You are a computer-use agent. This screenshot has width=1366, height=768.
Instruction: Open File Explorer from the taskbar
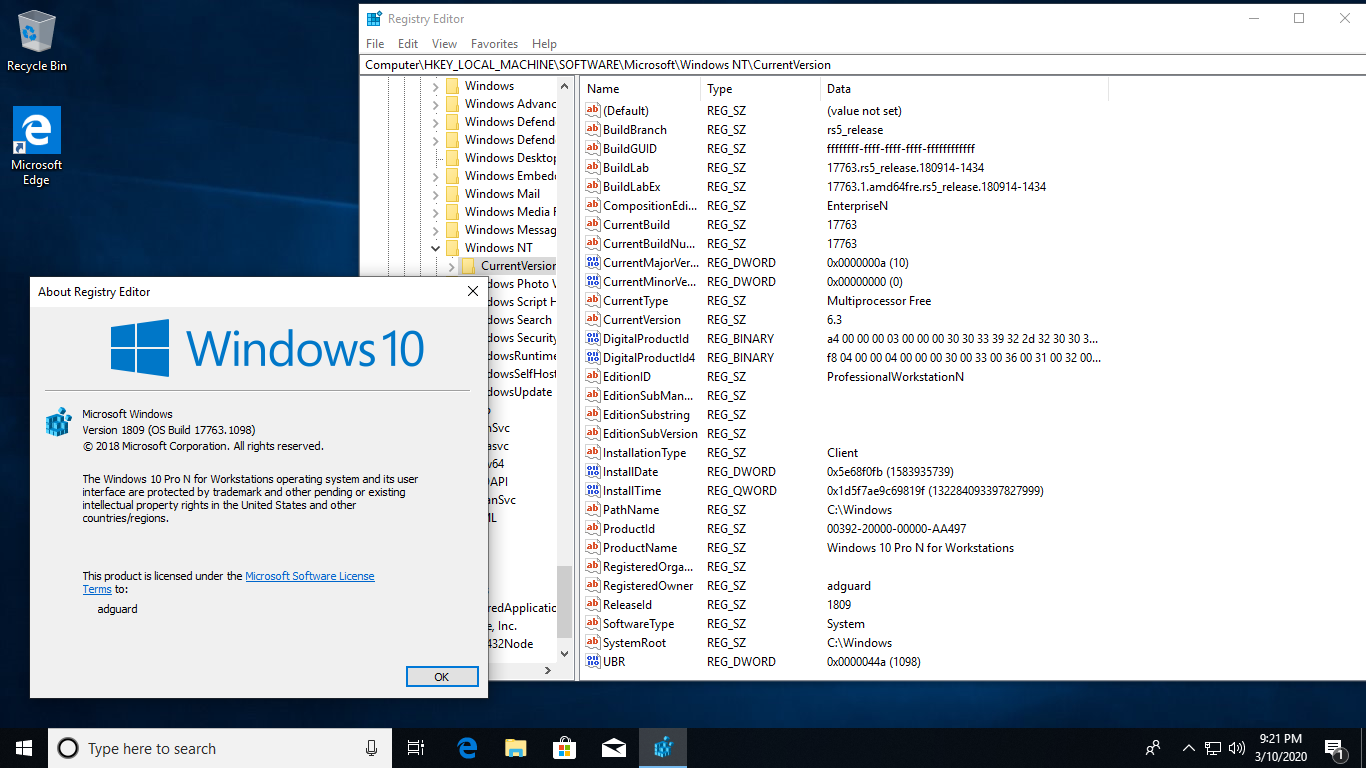coord(515,748)
